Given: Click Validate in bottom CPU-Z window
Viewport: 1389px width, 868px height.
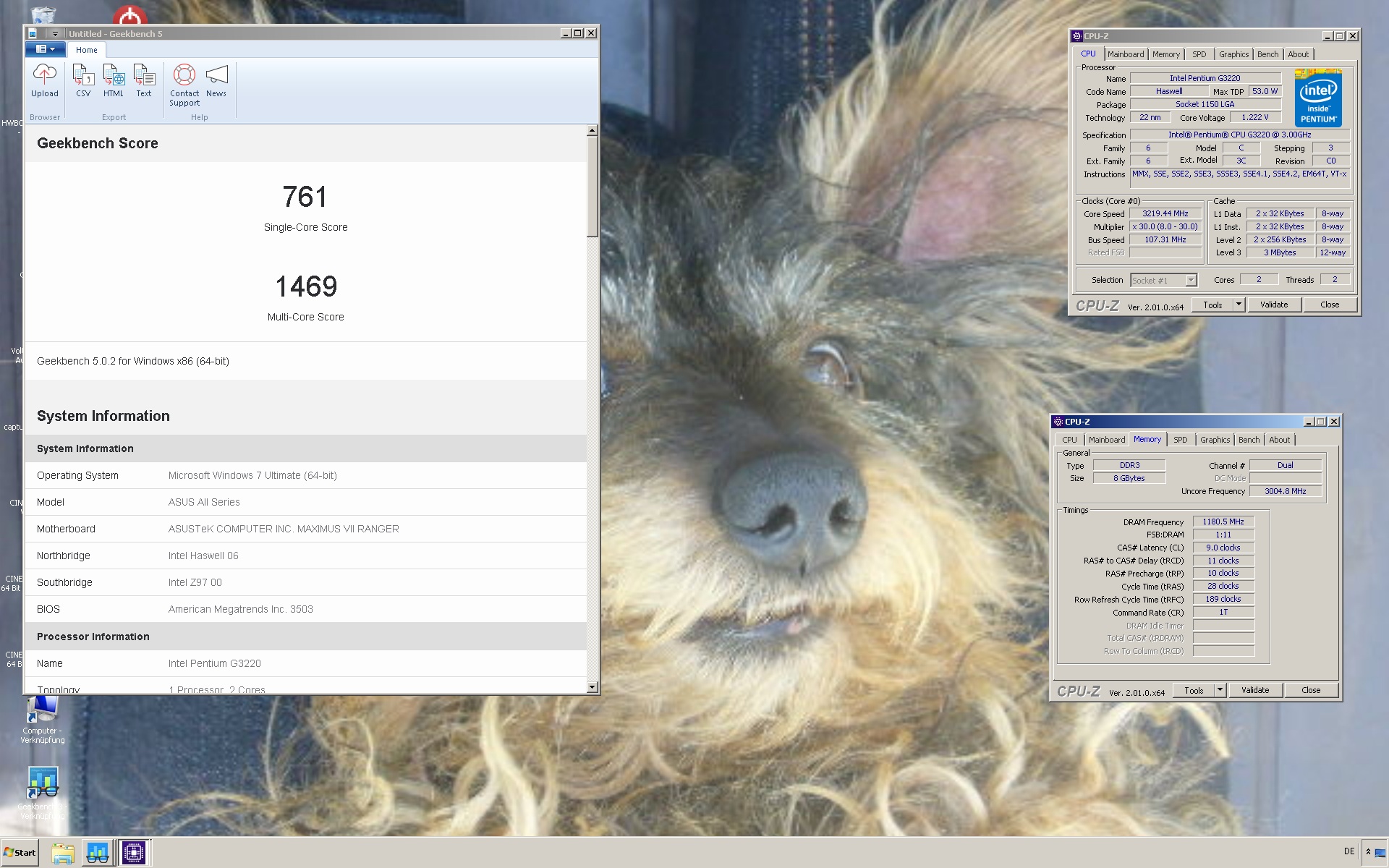Looking at the screenshot, I should (1255, 690).
